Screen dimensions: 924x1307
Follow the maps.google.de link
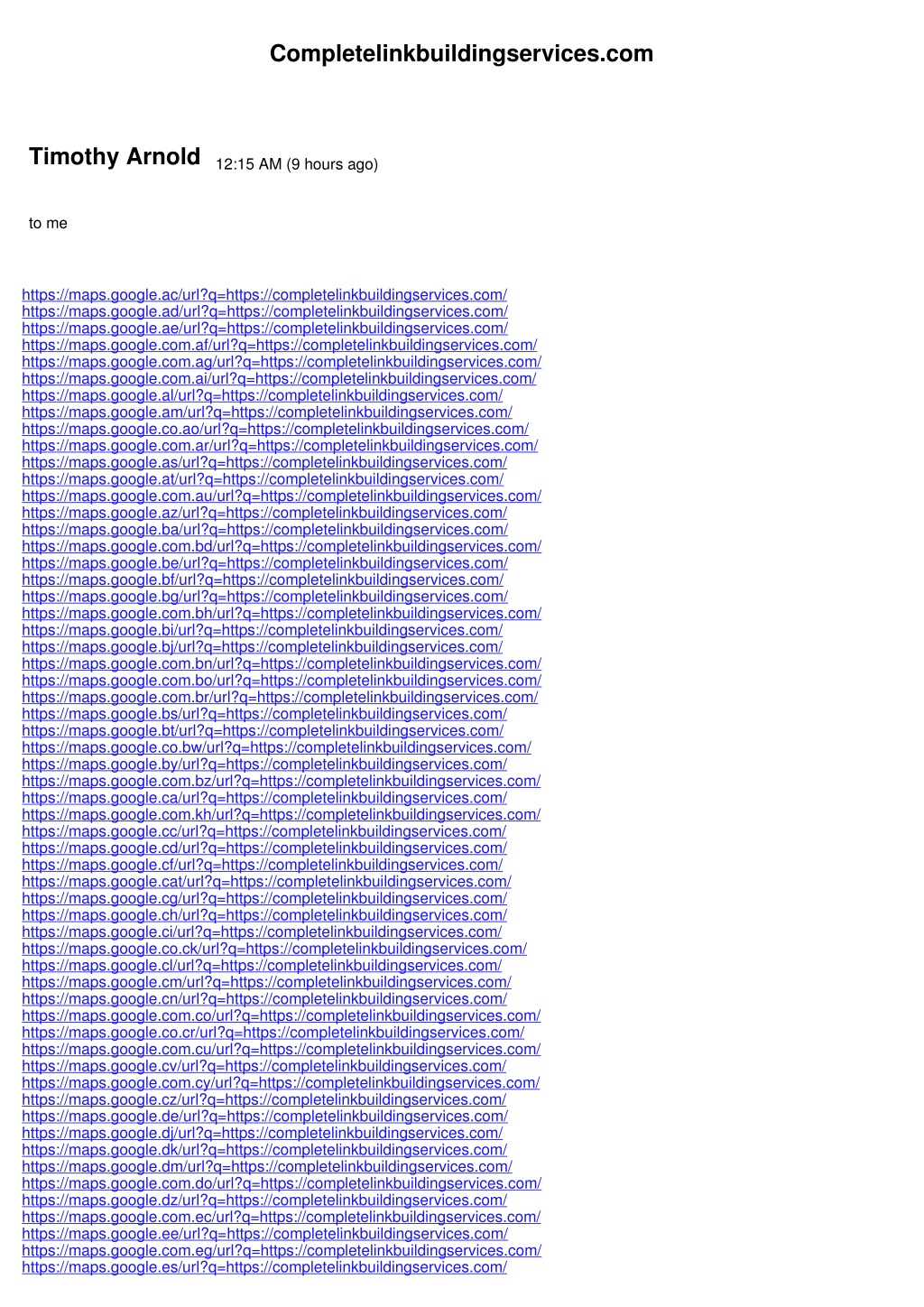coord(264,1117)
